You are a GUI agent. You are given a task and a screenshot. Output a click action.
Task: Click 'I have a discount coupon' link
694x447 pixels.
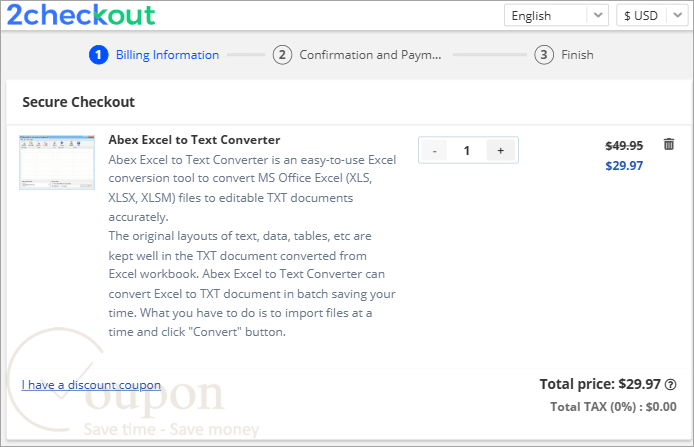click(x=91, y=385)
